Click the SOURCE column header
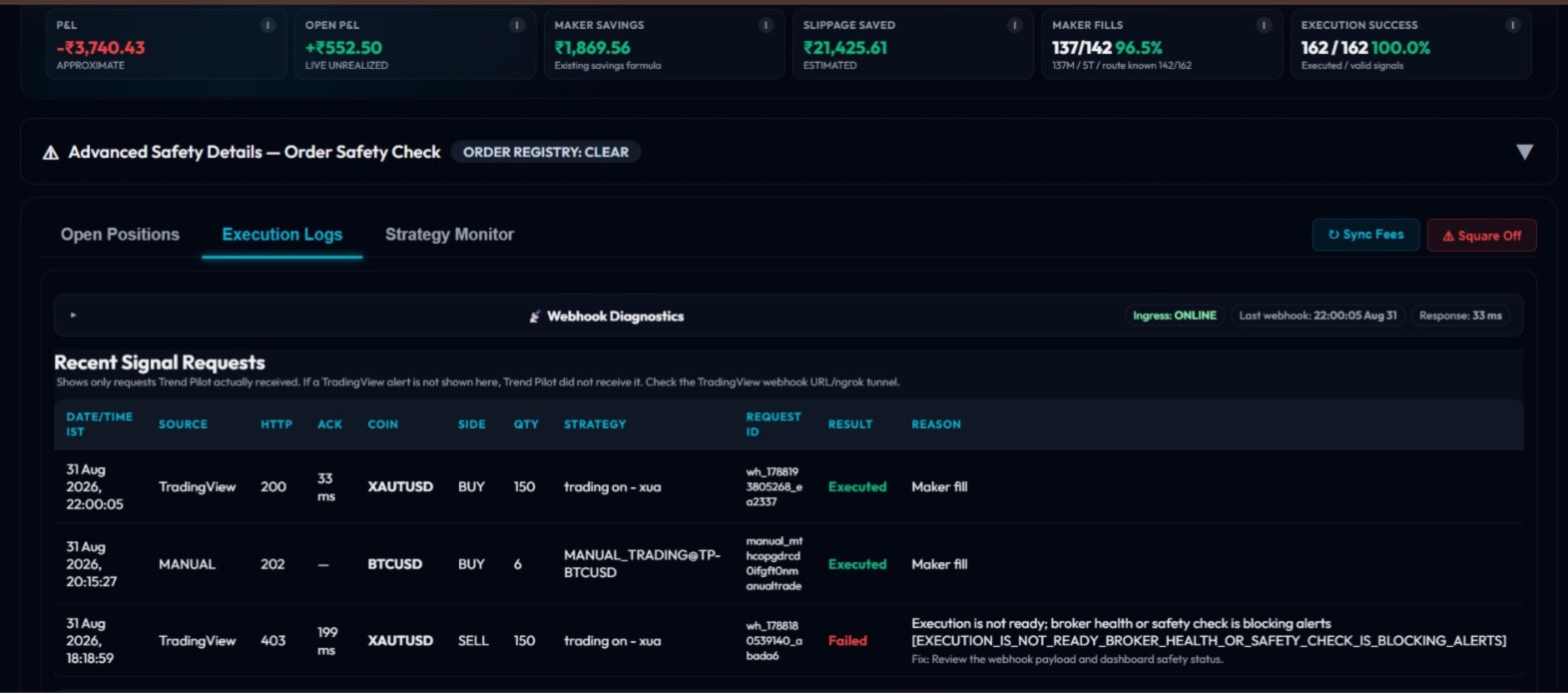This screenshot has height=693, width=1568. [183, 424]
